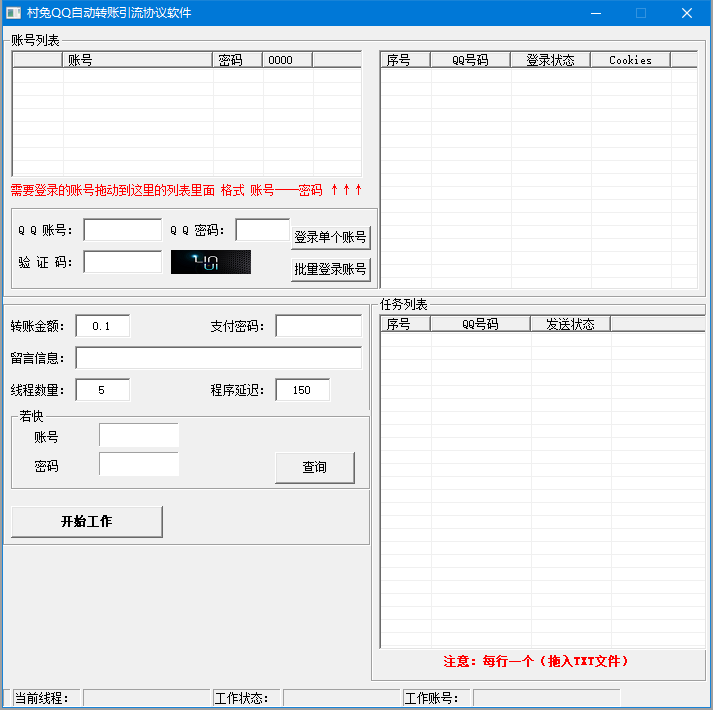Screen dimensions: 713x710
Task: Focus the 留言信息 text field
Action: click(219, 358)
